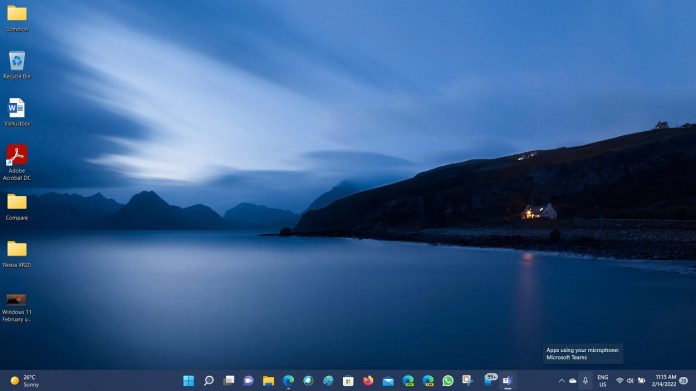This screenshot has width=696, height=391.
Task: Open ENG US language switcher
Action: (x=602, y=381)
